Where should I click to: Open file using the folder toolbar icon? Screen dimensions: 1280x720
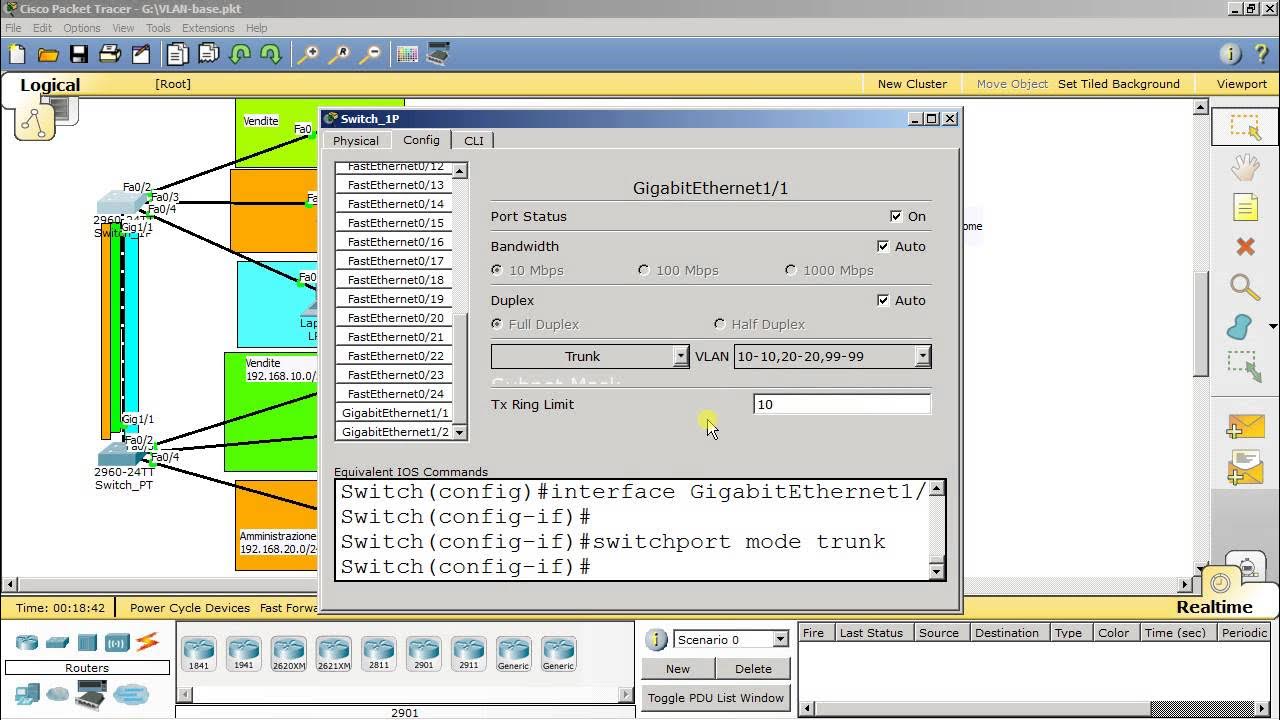coord(48,54)
